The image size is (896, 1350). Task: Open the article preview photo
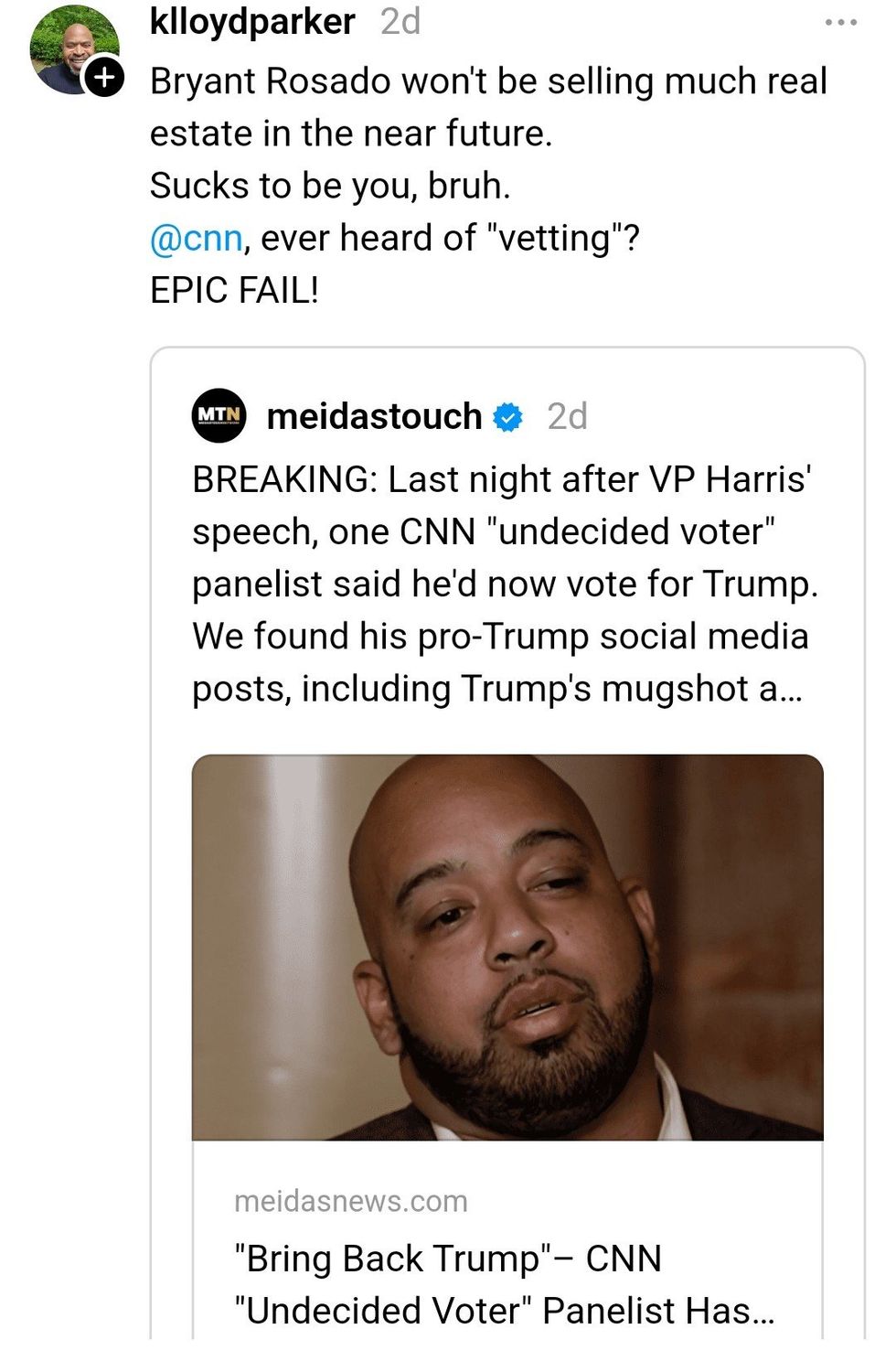507,947
